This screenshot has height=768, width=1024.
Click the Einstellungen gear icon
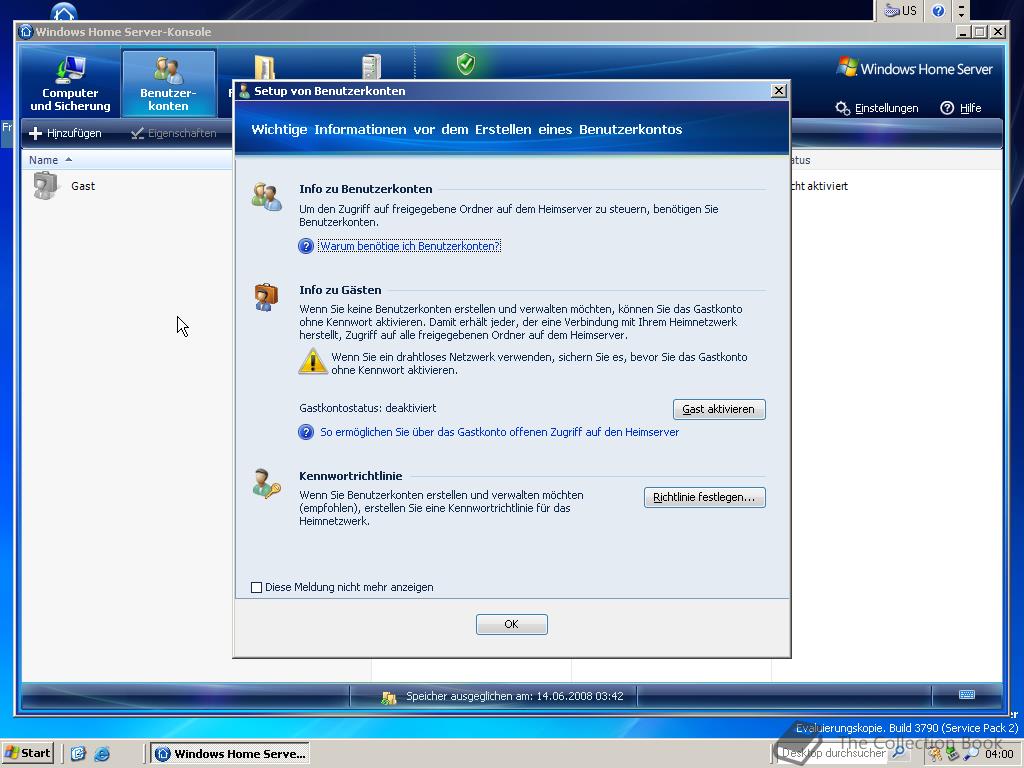842,108
